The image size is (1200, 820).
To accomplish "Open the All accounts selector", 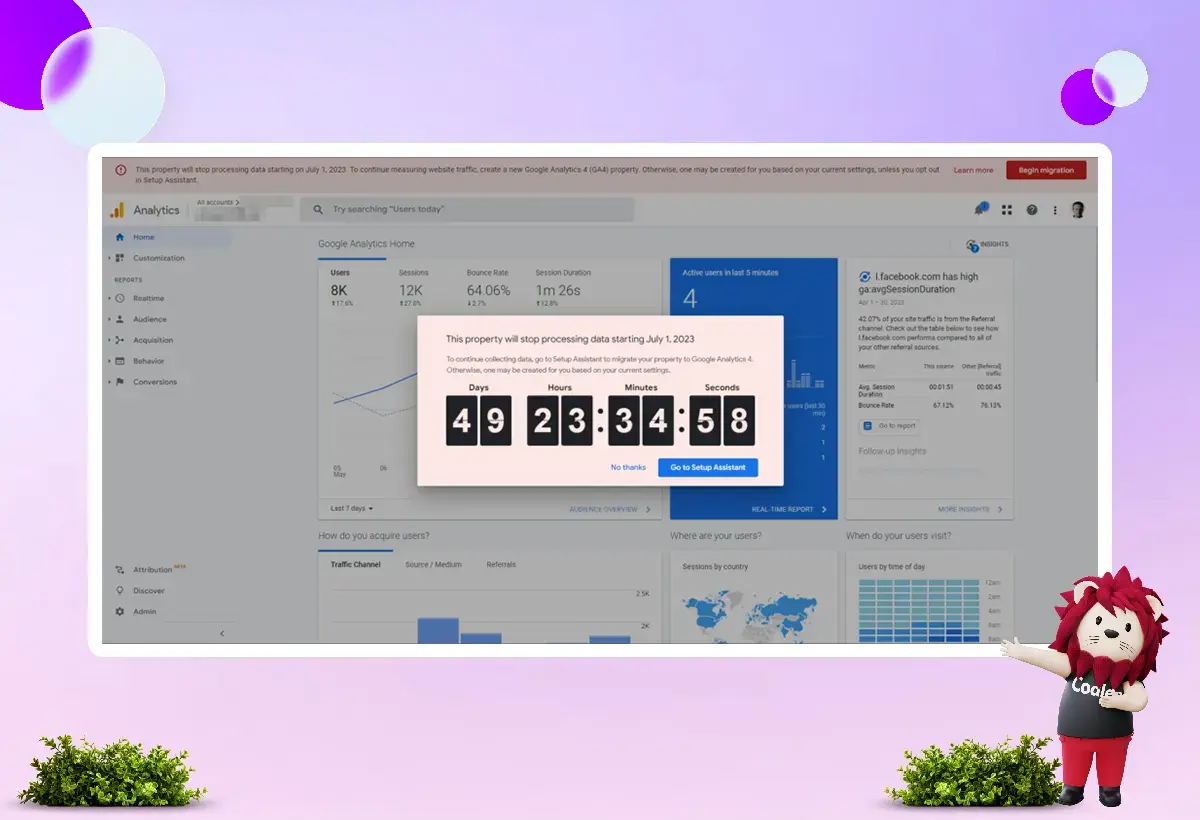I will point(218,203).
